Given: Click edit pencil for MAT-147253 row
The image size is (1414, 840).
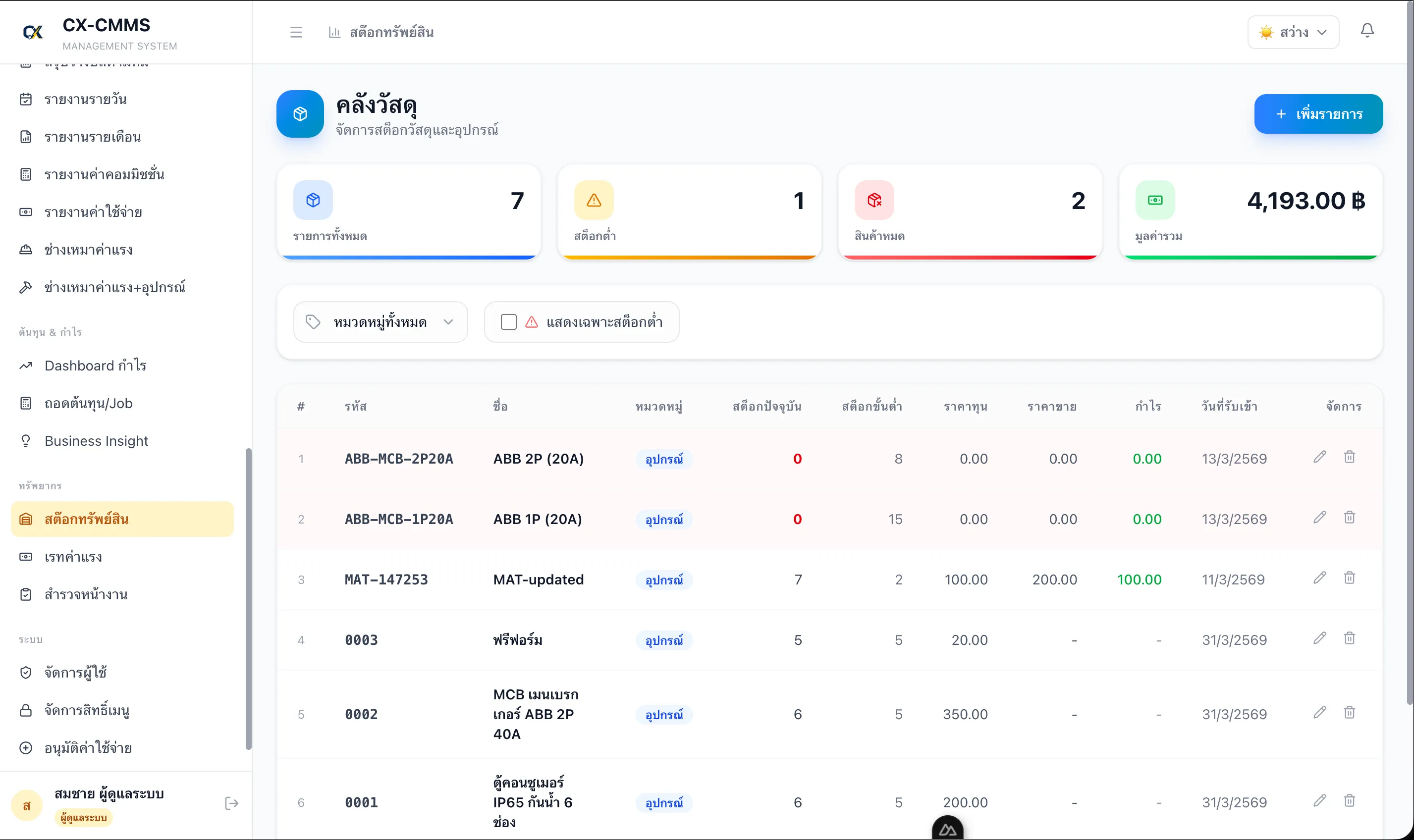Looking at the screenshot, I should pos(1319,578).
